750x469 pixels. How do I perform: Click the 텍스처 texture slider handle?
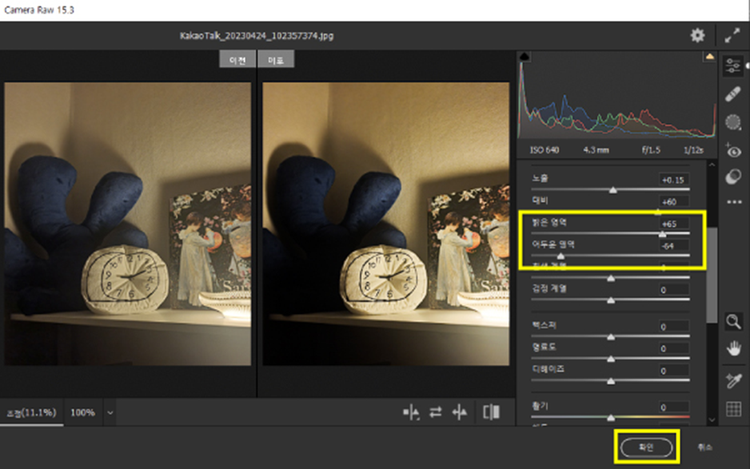(x=611, y=337)
